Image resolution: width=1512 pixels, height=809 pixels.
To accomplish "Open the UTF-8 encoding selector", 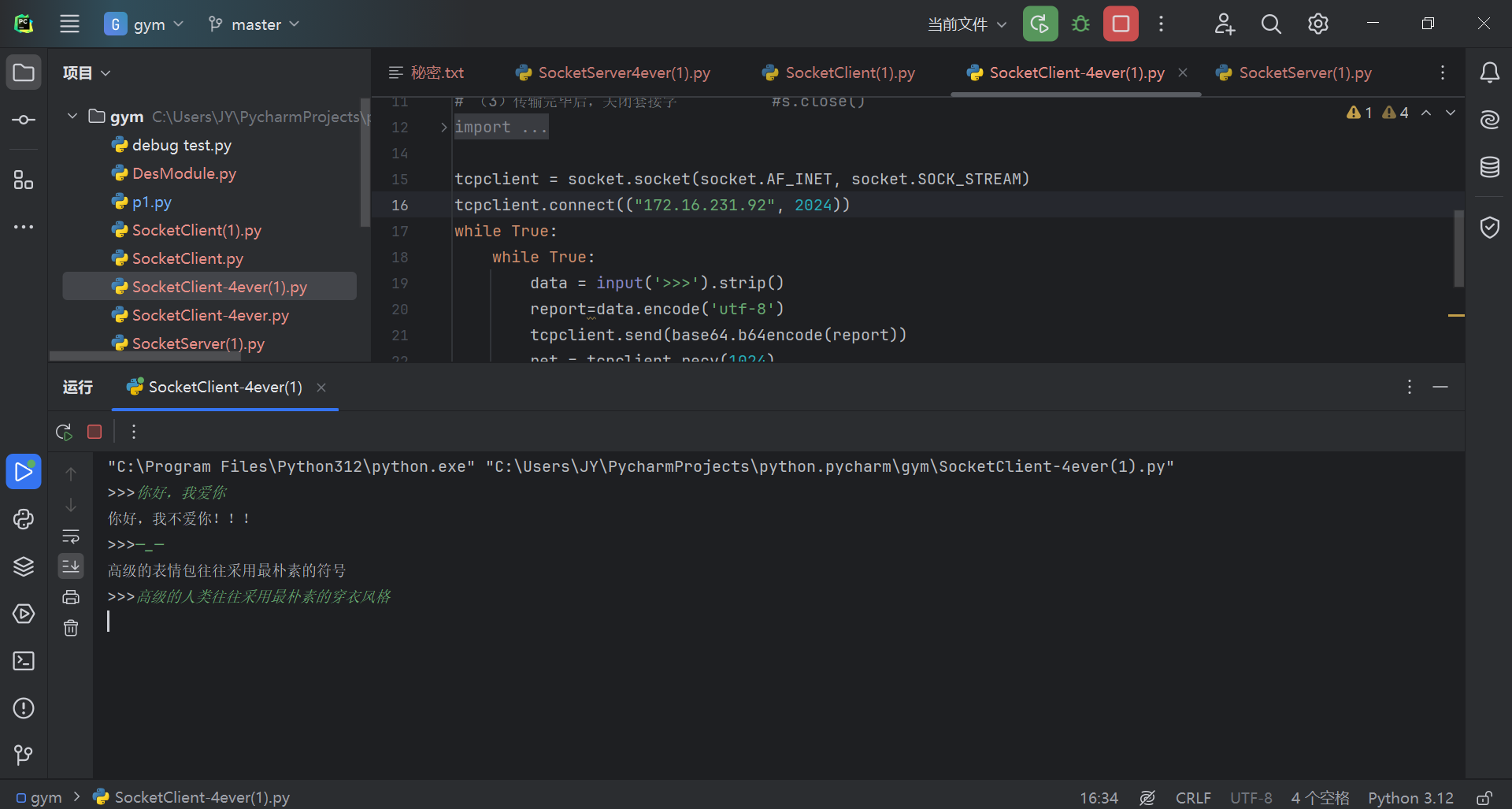I will (1251, 798).
